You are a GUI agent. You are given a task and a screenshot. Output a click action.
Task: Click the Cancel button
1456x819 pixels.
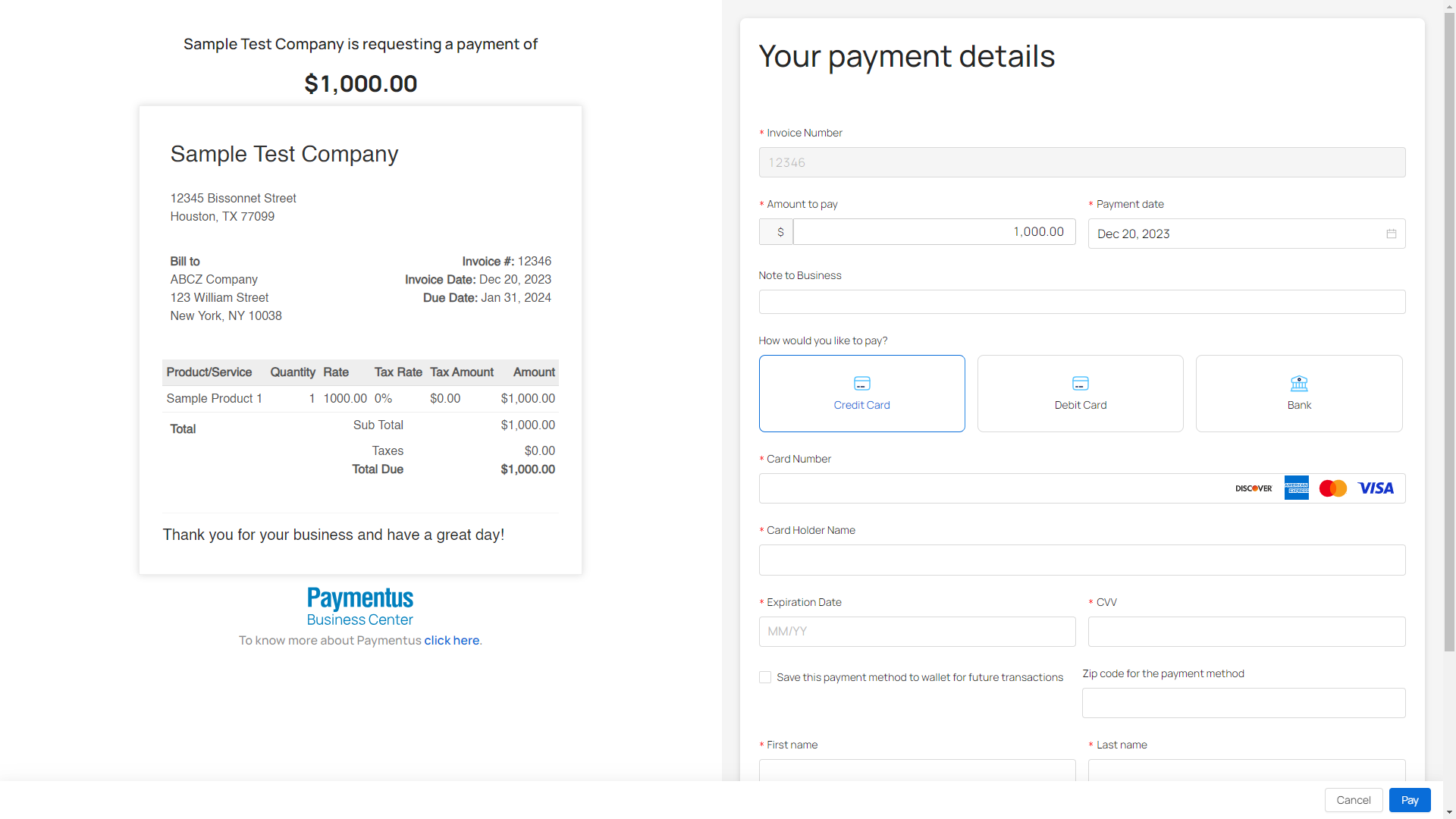point(1353,800)
